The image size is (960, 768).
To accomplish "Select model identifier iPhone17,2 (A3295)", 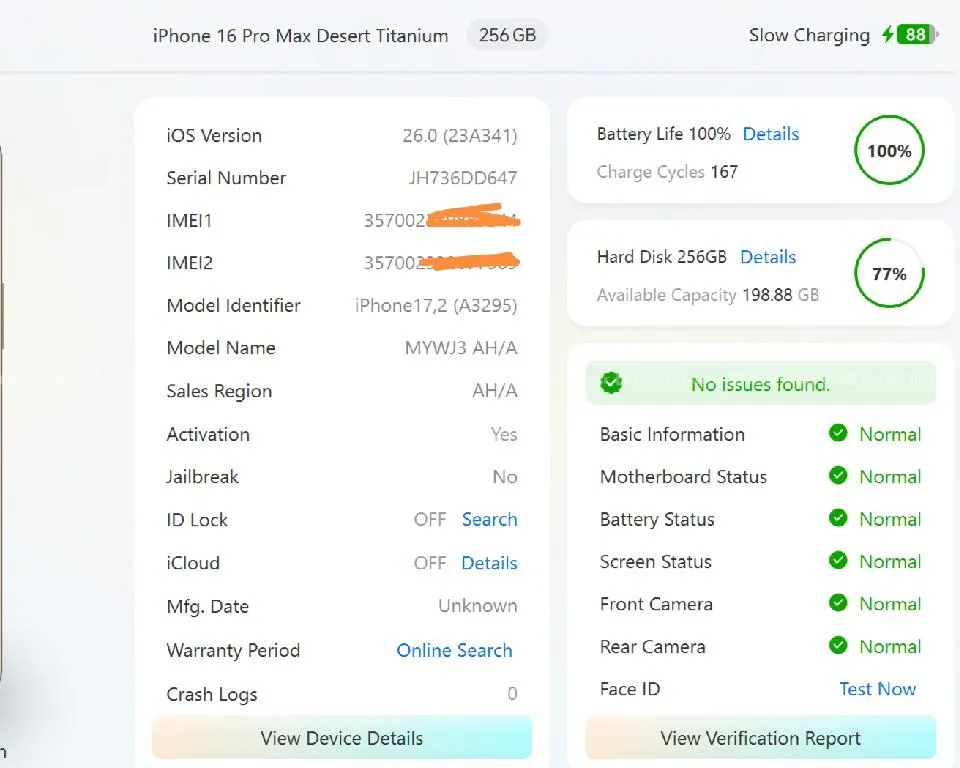I will point(436,306).
